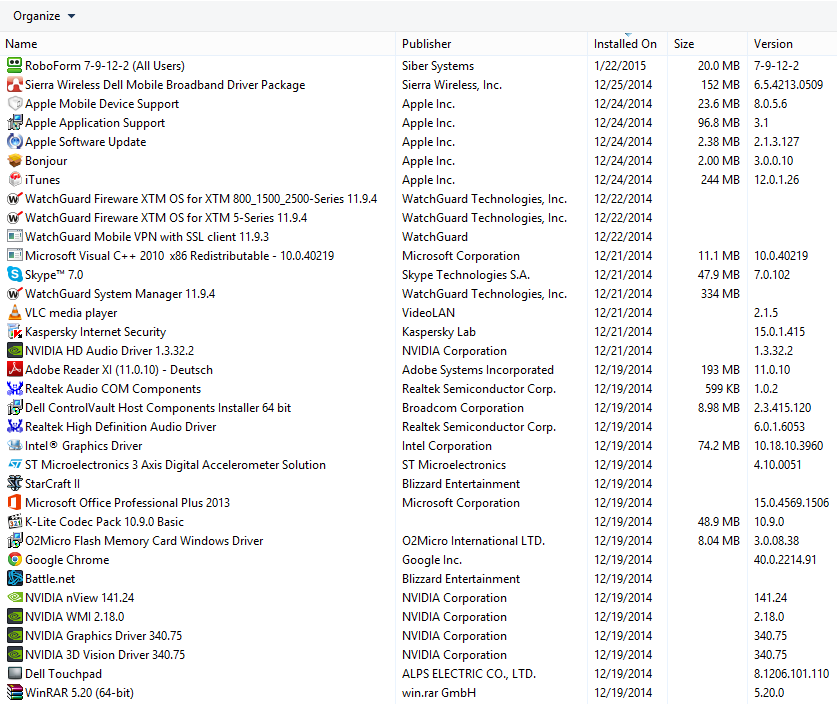Click the Apple Application Support icon
837x704 pixels.
coord(14,123)
